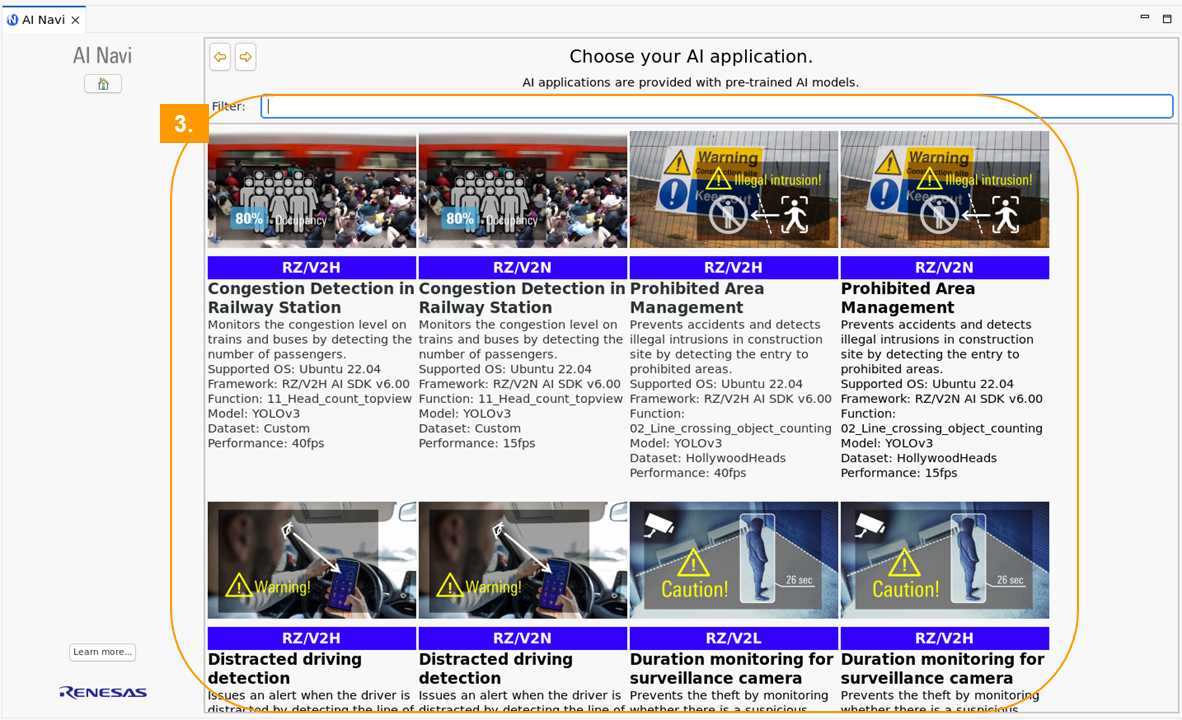Select Congestion Detection title in RZ/V2N card
This screenshot has height=720, width=1182.
click(x=522, y=298)
